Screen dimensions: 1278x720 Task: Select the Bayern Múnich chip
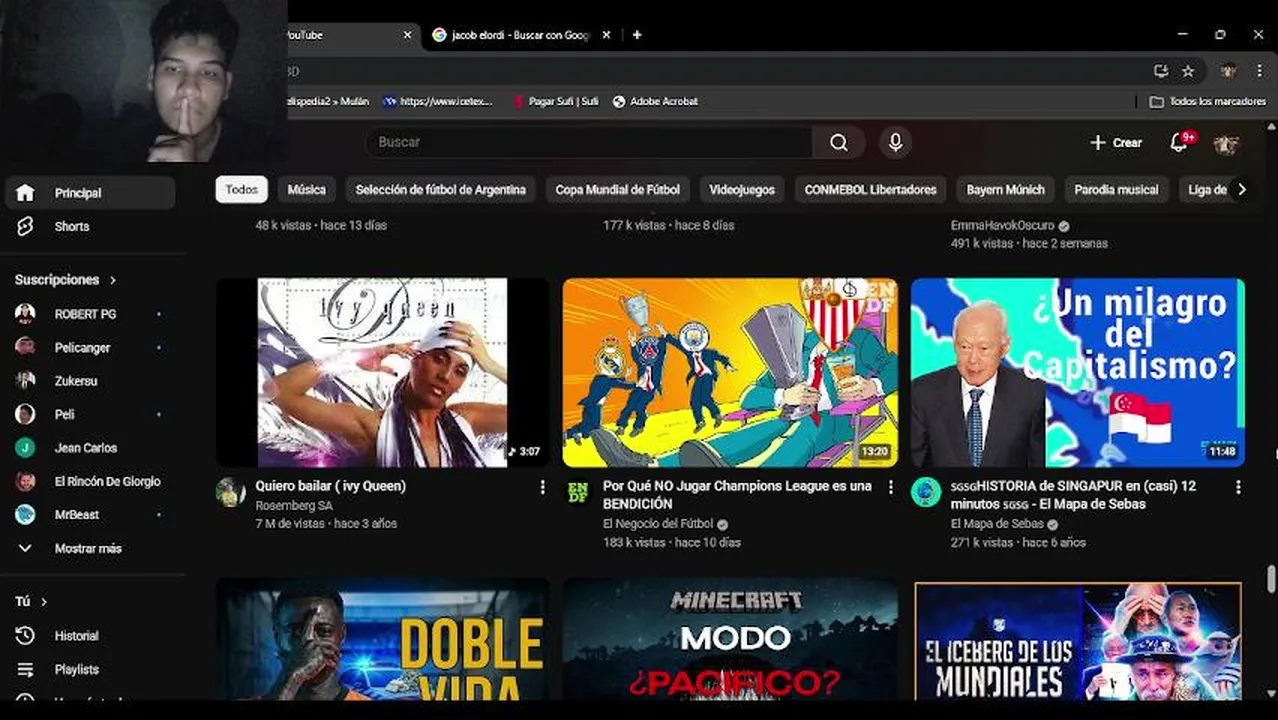click(x=1006, y=190)
